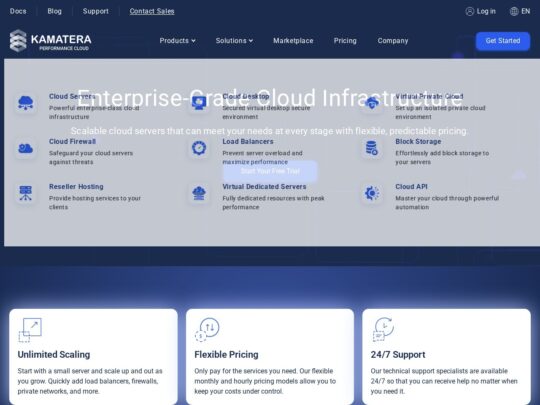The image size is (540, 405).
Task: Click the Virtual Private Cloud icon
Action: coord(372,103)
